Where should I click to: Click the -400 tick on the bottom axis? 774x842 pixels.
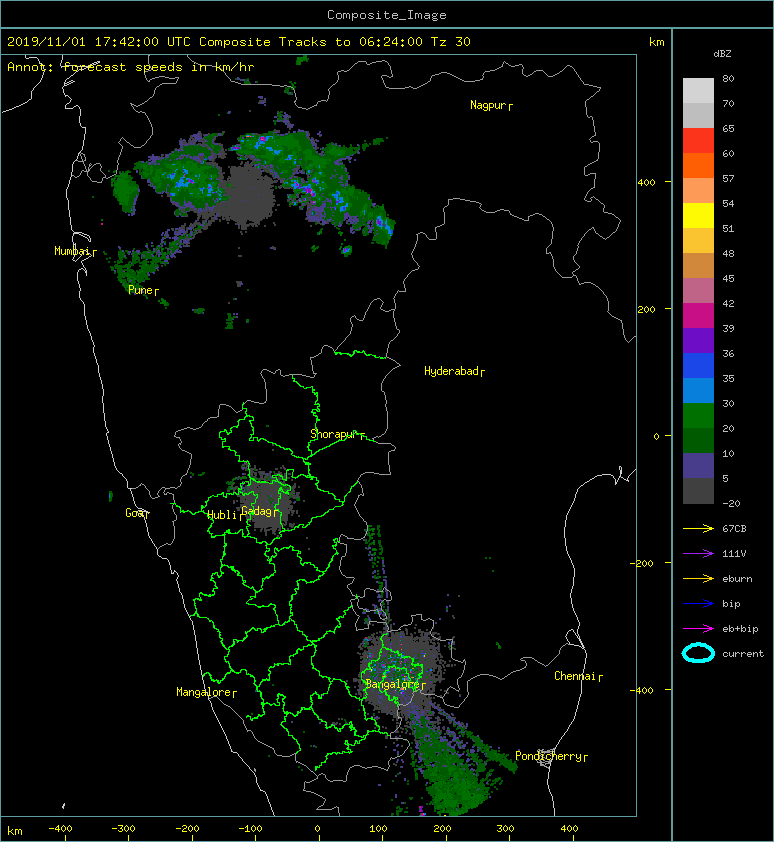pos(60,829)
